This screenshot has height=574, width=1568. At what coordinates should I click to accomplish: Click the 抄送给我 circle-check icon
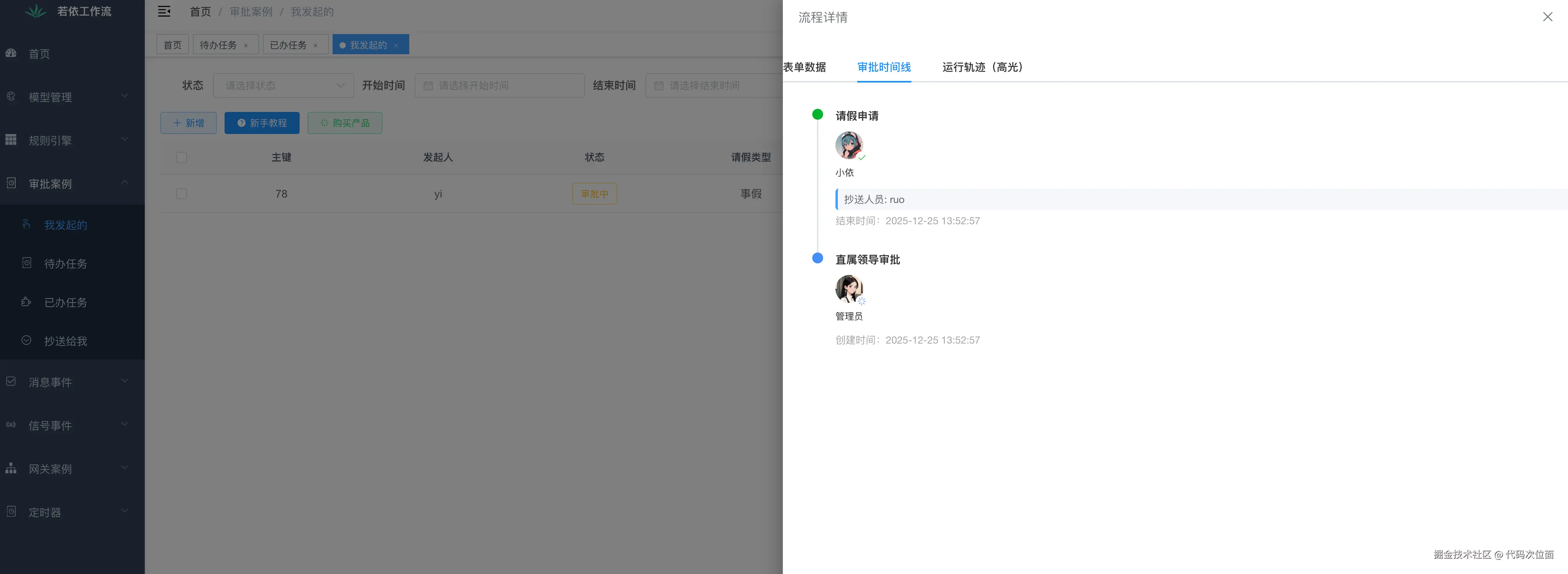pyautogui.click(x=26, y=341)
